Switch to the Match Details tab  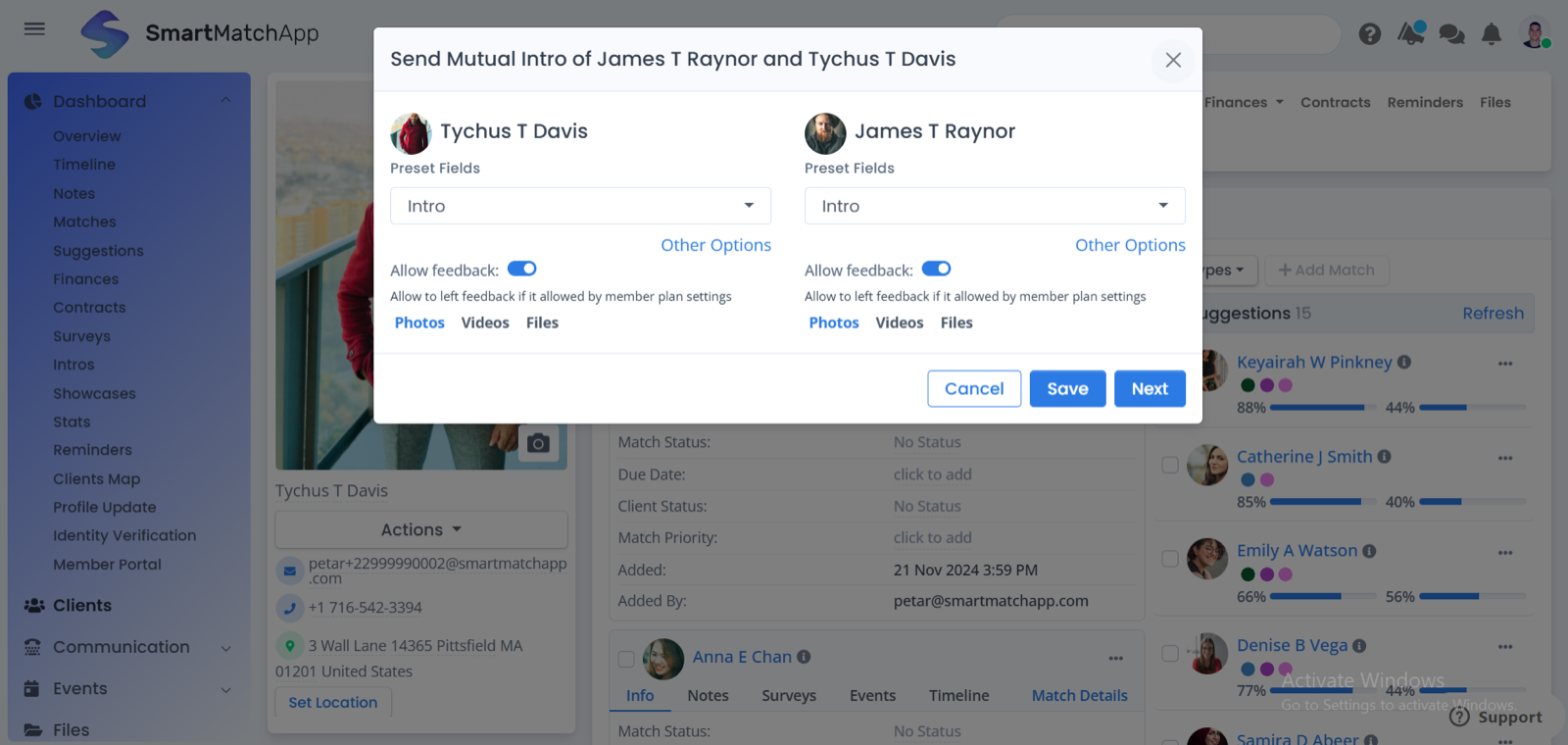click(x=1080, y=695)
